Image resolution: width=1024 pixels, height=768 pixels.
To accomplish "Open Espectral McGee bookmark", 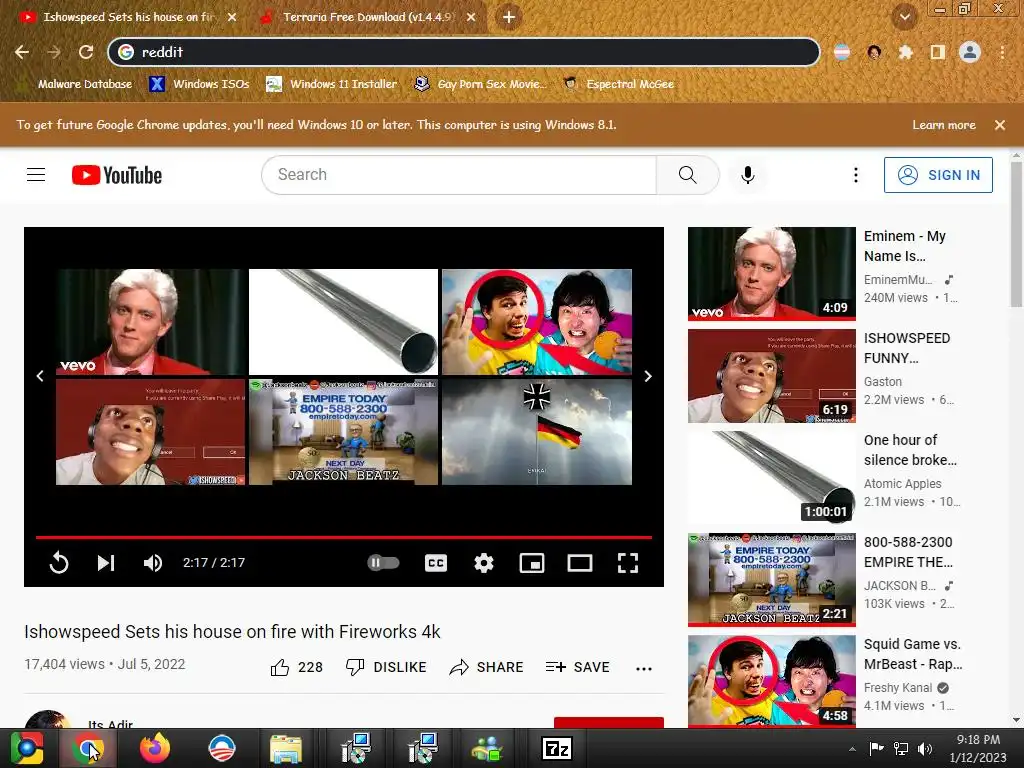I will 618,84.
